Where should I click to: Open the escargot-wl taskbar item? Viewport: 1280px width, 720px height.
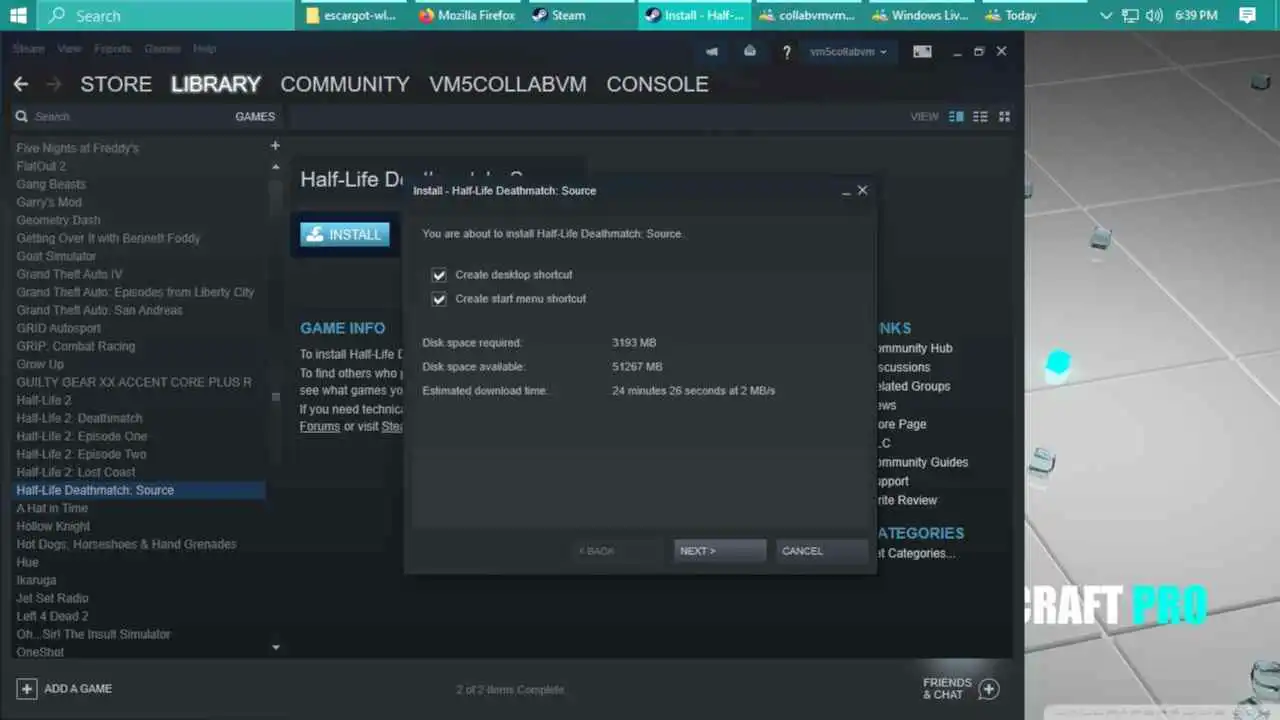coord(352,15)
